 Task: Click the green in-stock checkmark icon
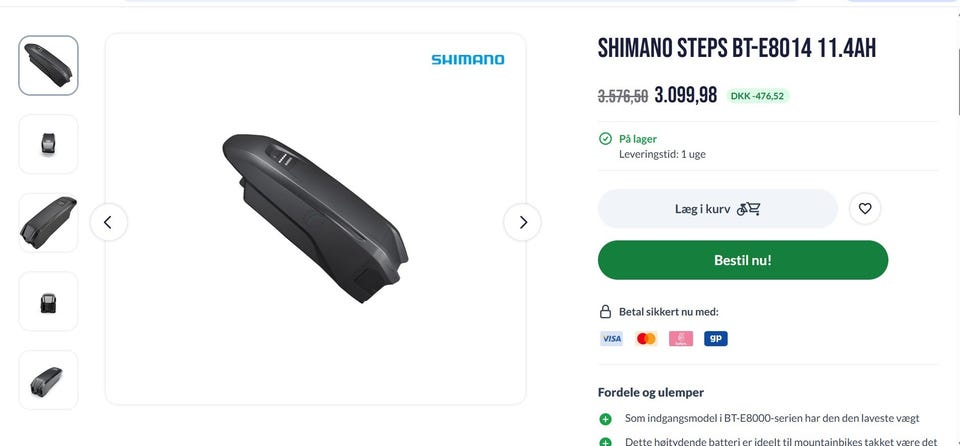pyautogui.click(x=605, y=139)
